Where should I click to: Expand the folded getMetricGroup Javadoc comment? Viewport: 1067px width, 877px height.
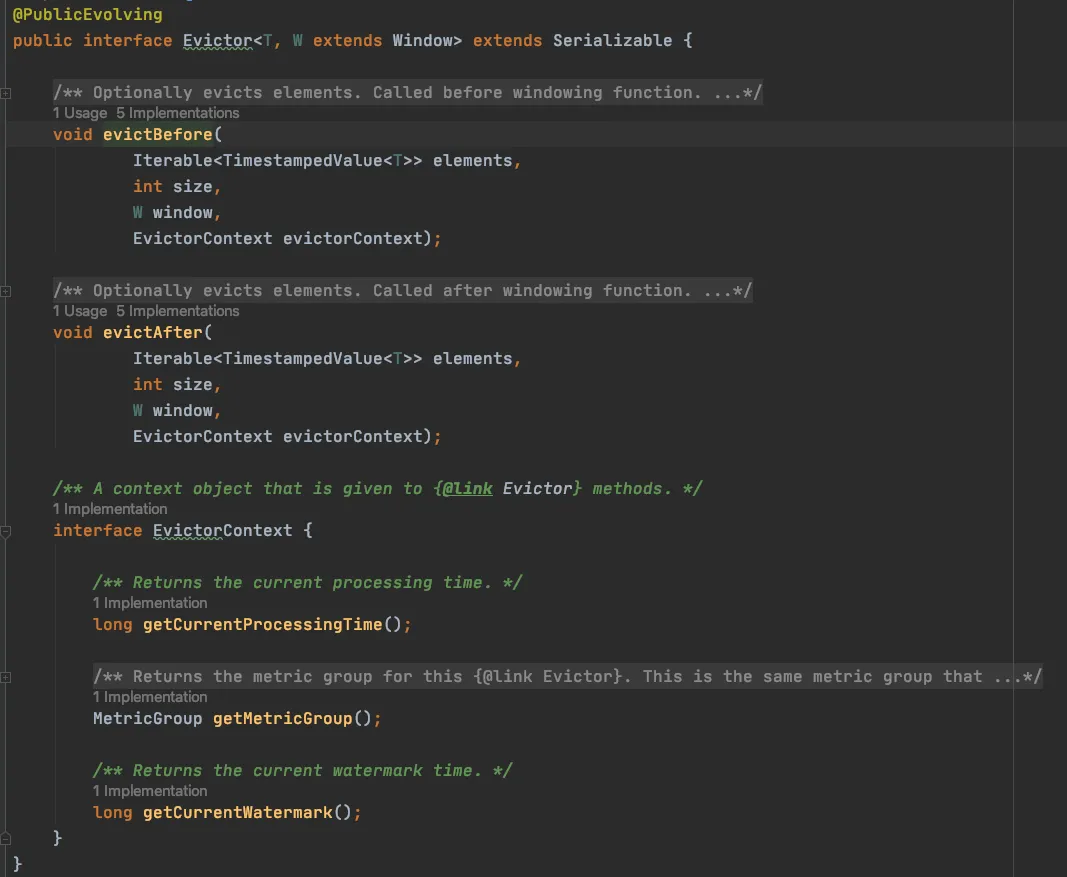tap(6, 677)
